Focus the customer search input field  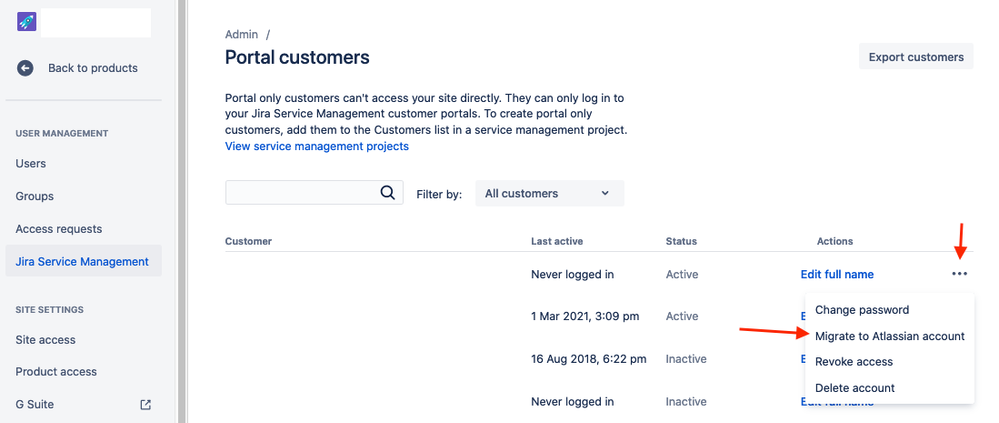point(300,193)
